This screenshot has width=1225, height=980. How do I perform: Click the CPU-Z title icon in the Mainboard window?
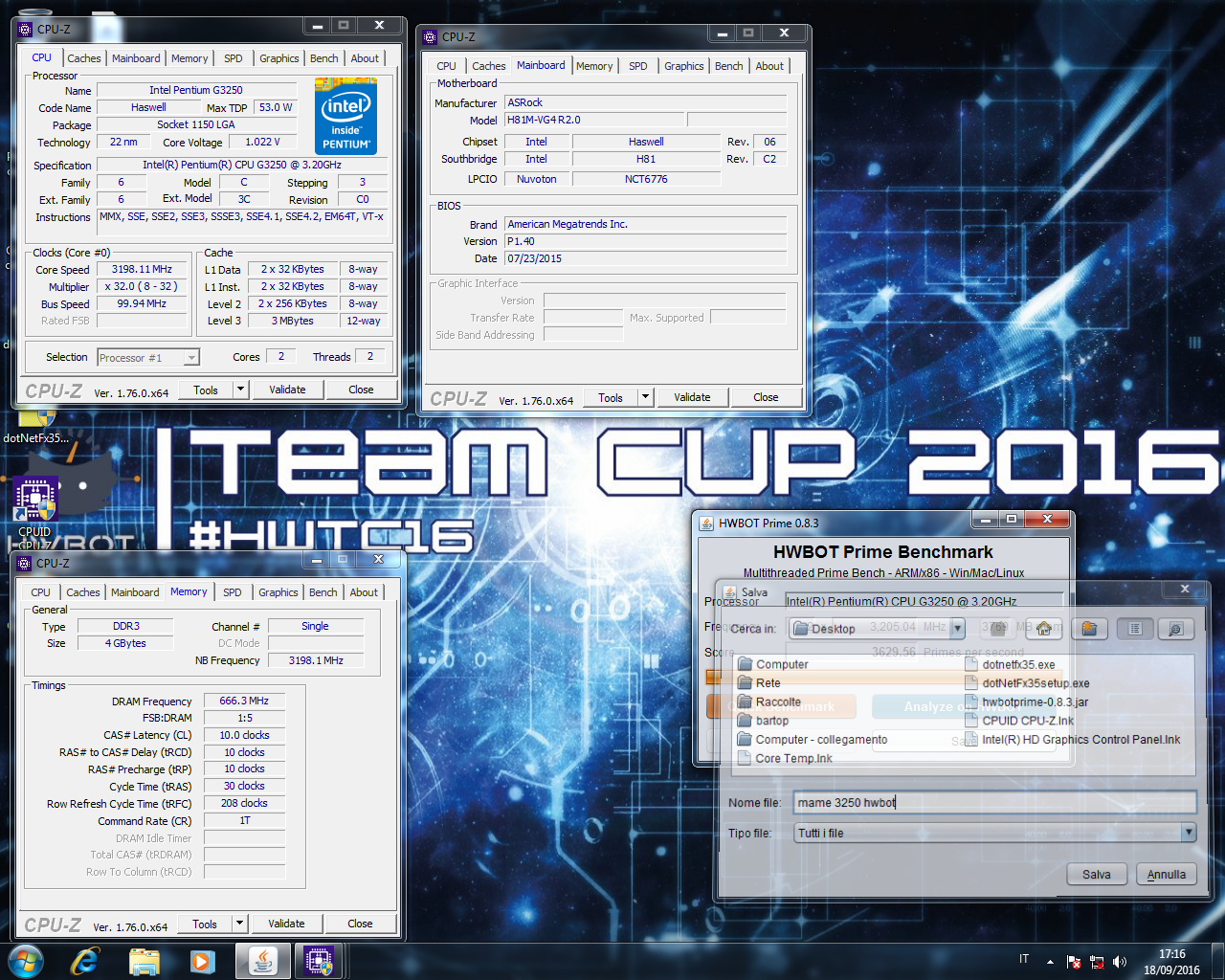(430, 36)
